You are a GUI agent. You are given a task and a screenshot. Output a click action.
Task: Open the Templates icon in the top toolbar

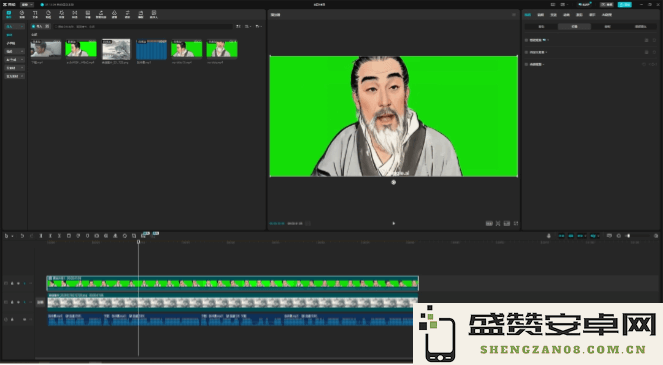tap(140, 14)
